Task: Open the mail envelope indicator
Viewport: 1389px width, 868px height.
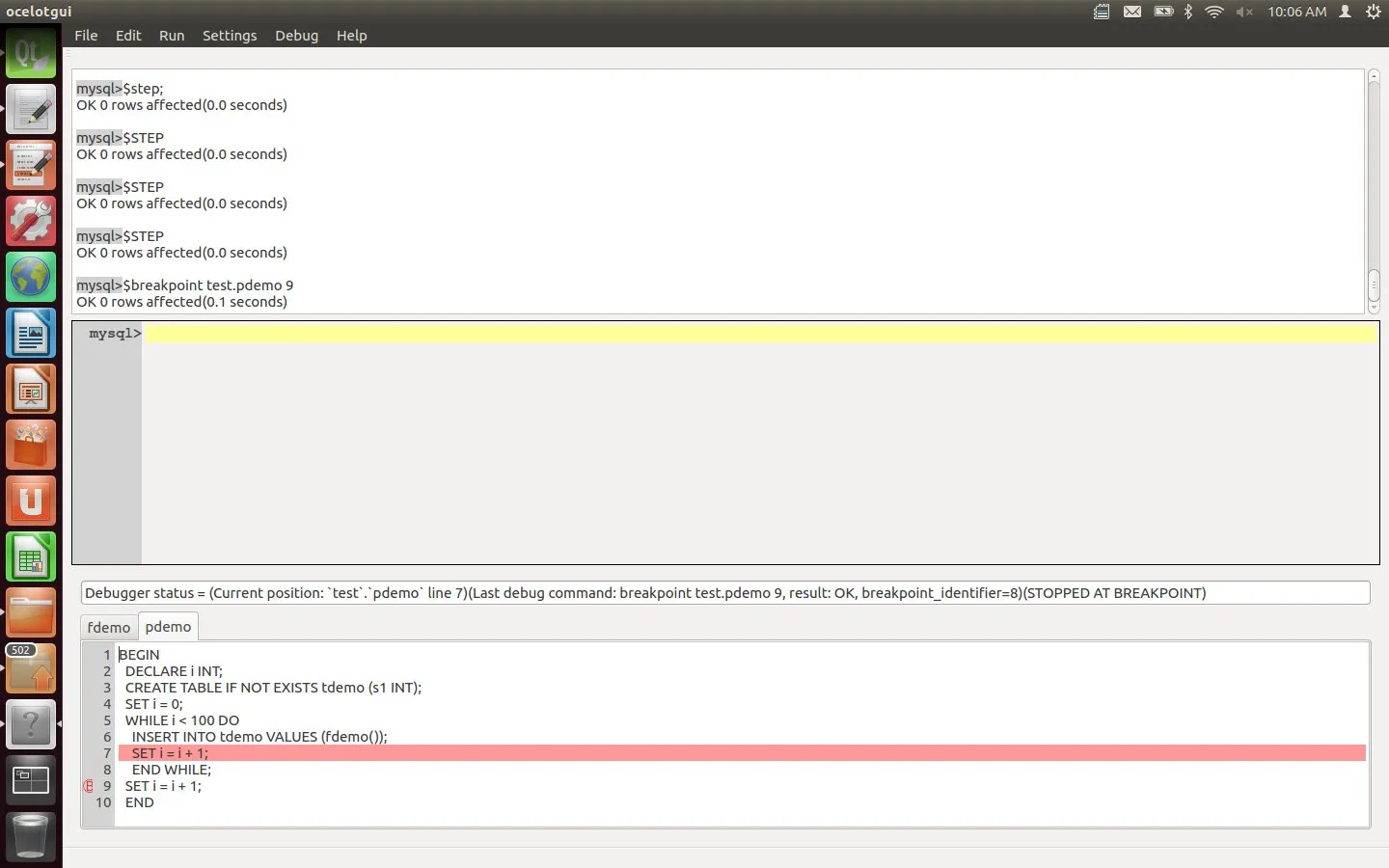Action: 1132,12
